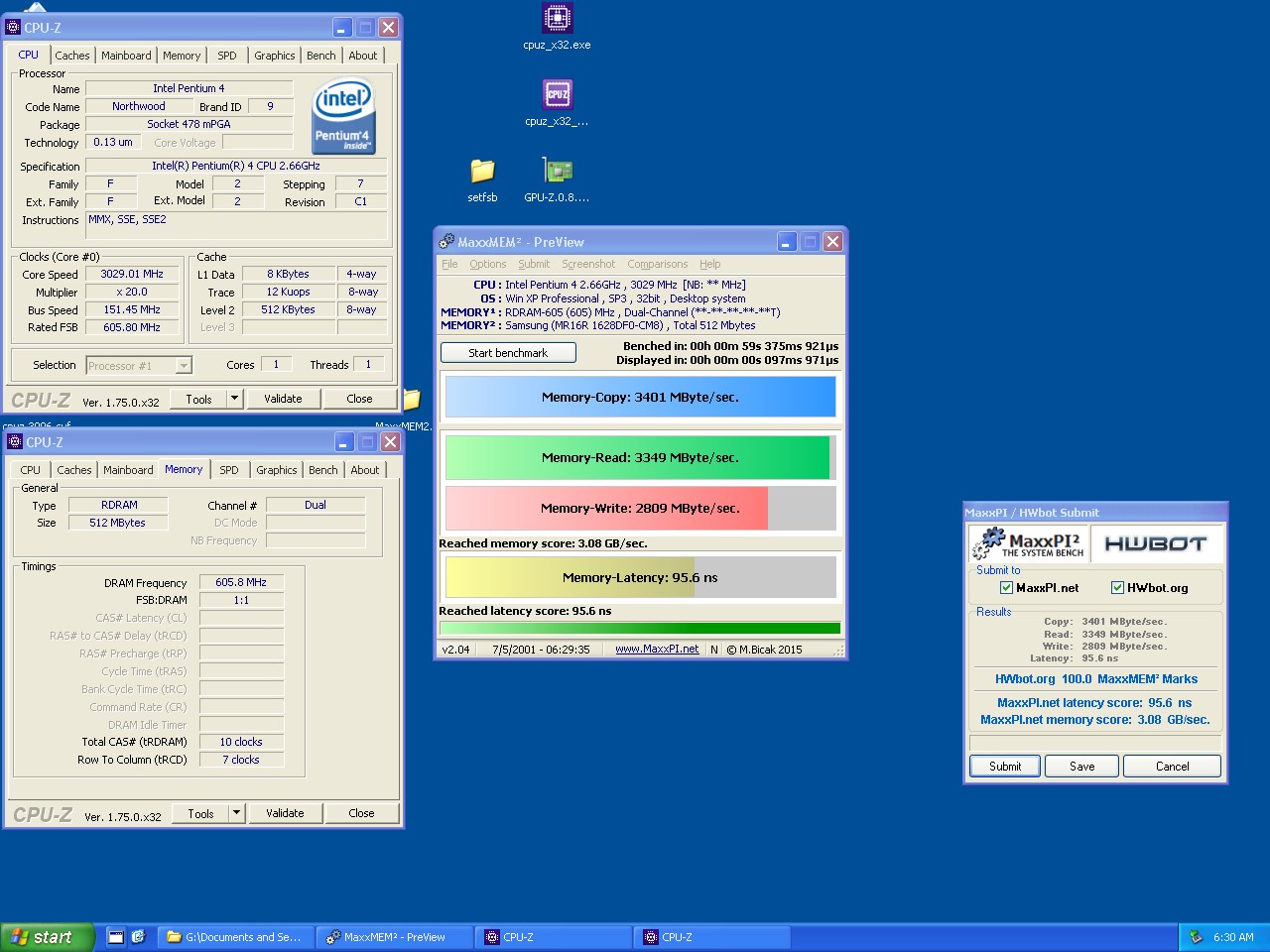This screenshot has width=1270, height=952.
Task: Open the Submit menu in MaxxMEM²
Action: tap(534, 264)
